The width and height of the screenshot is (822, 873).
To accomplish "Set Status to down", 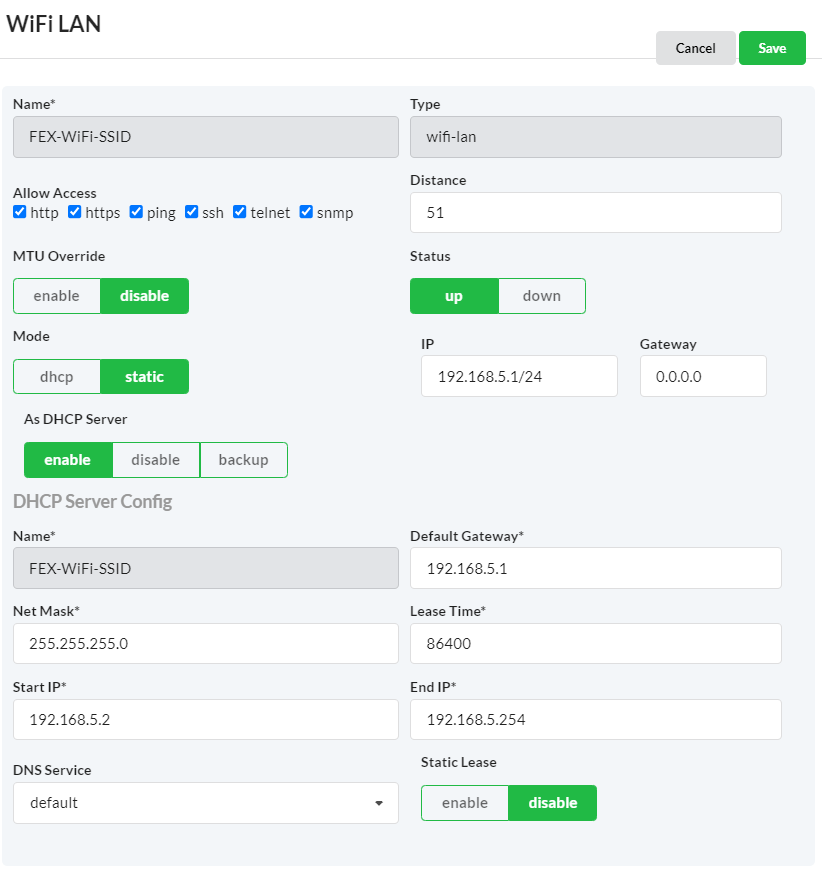I will coord(541,296).
